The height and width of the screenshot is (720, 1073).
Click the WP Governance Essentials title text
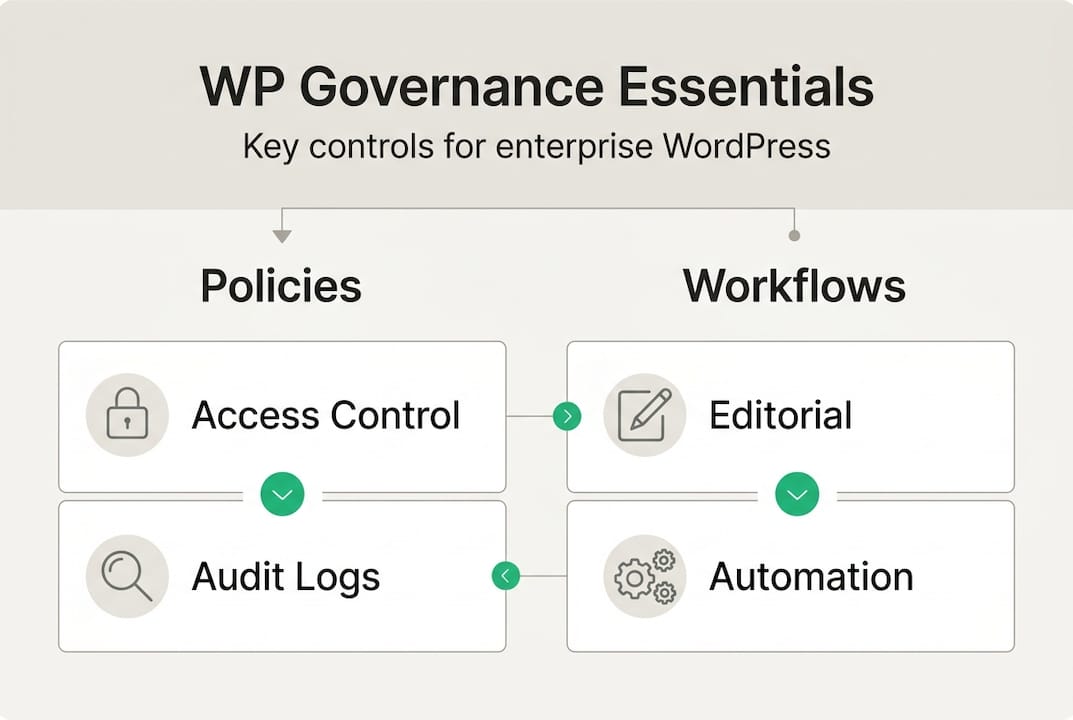coord(536,86)
